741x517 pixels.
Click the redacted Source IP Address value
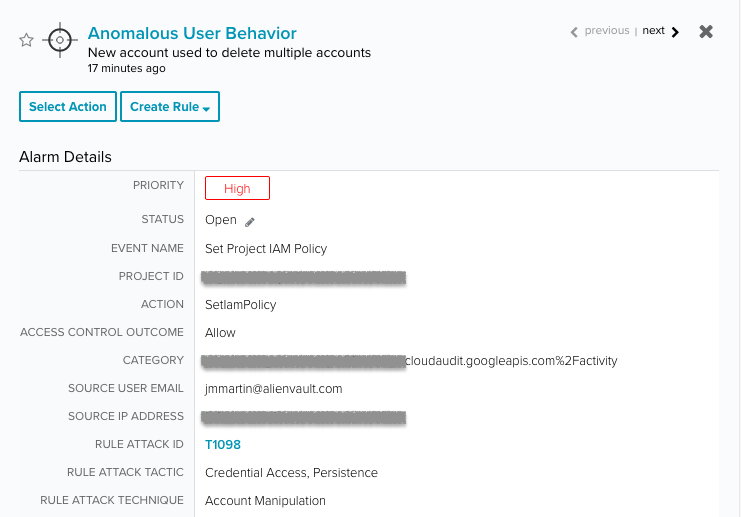tap(303, 418)
